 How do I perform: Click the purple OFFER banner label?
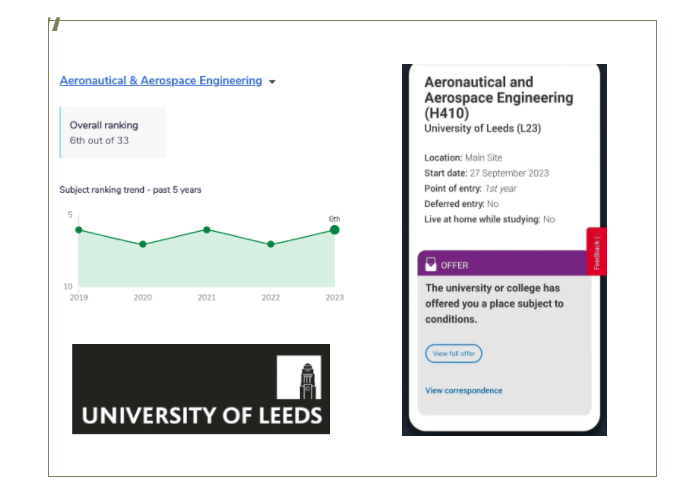pos(455,265)
